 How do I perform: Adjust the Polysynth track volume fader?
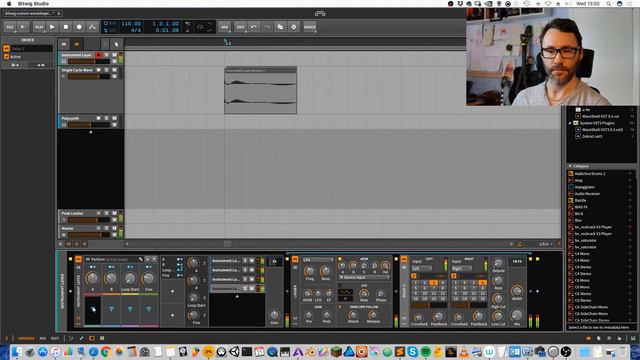[x=89, y=125]
